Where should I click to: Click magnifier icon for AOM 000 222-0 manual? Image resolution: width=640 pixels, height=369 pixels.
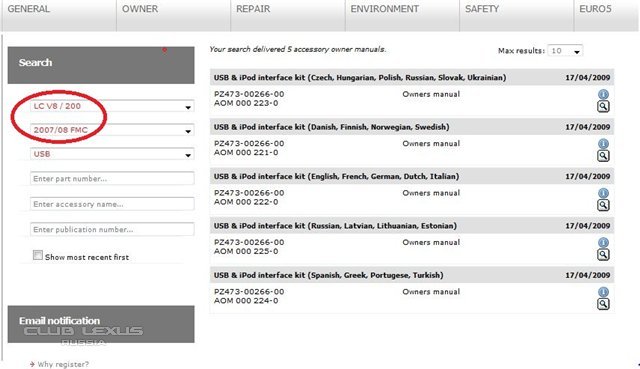coord(603,205)
